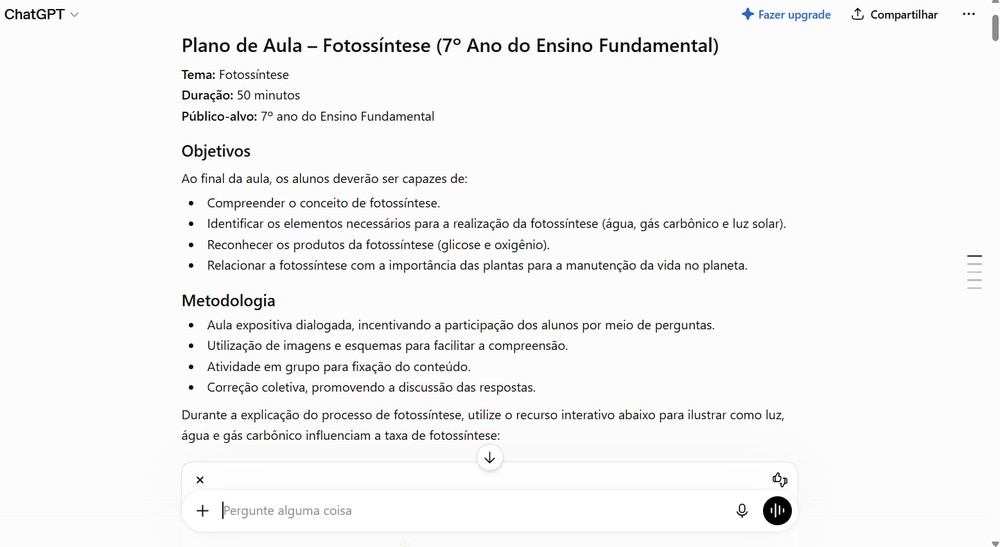Click the blue sparkle upgrade icon

click(x=747, y=14)
